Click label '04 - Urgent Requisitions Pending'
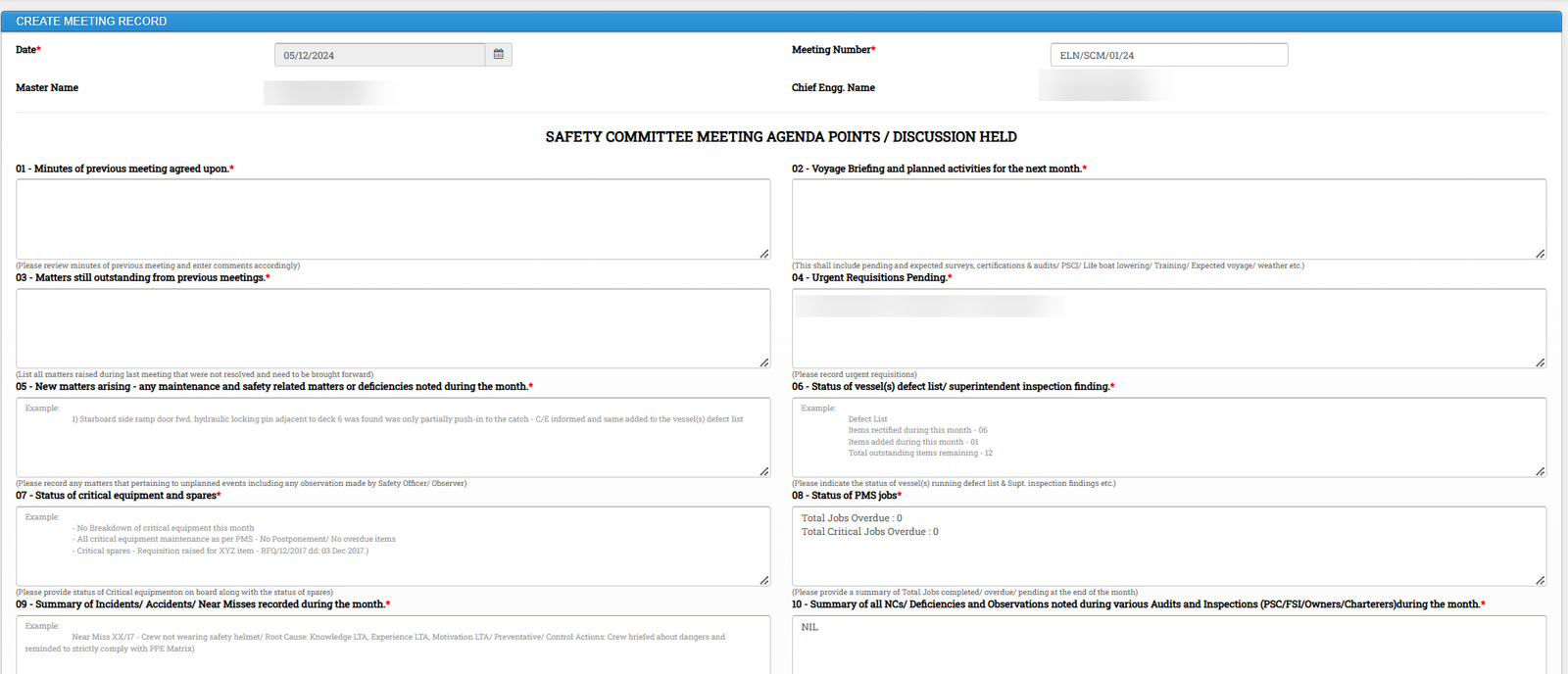This screenshot has width=1568, height=674. 871,277
